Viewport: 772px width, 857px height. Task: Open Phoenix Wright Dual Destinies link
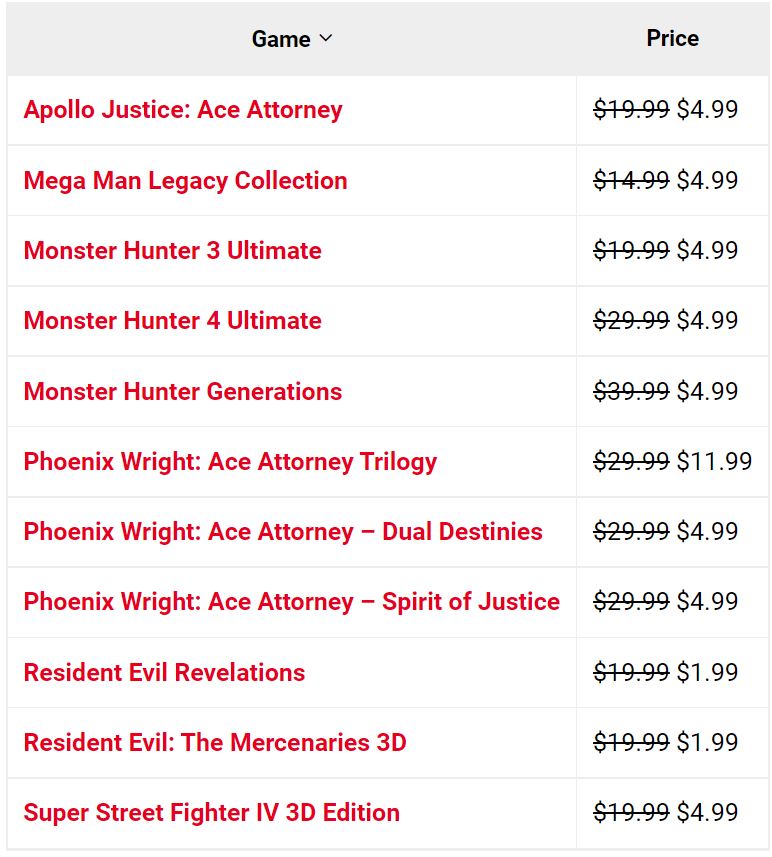[x=283, y=532]
